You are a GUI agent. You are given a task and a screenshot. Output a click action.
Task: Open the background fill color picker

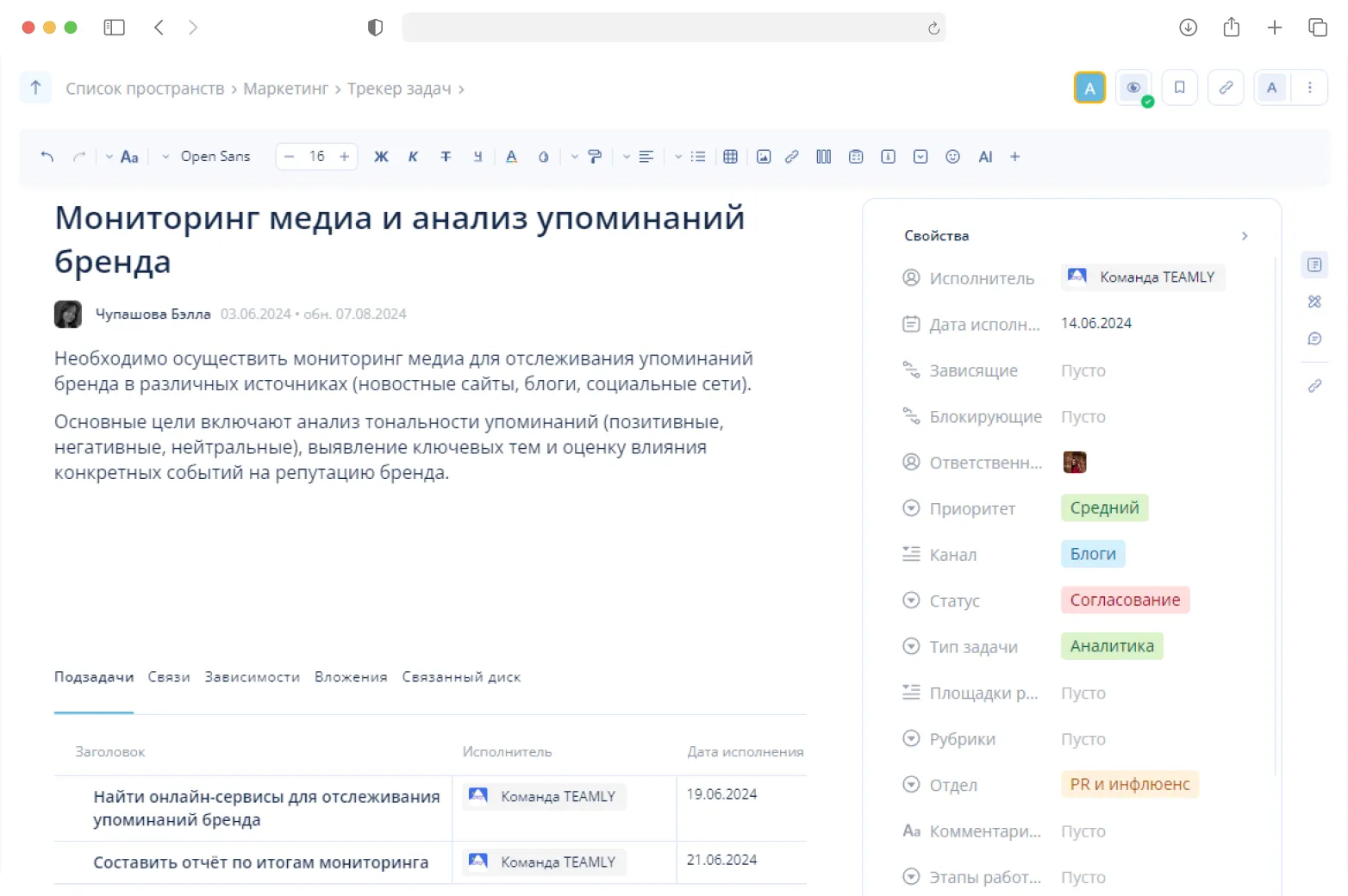click(x=543, y=157)
